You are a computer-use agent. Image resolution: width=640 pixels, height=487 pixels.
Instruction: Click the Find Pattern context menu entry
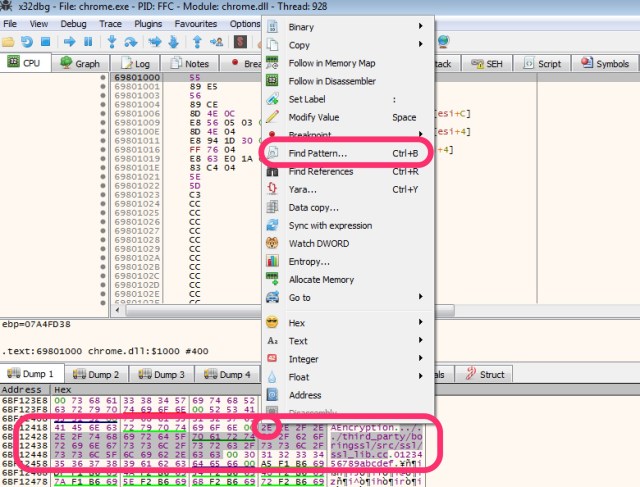click(318, 154)
